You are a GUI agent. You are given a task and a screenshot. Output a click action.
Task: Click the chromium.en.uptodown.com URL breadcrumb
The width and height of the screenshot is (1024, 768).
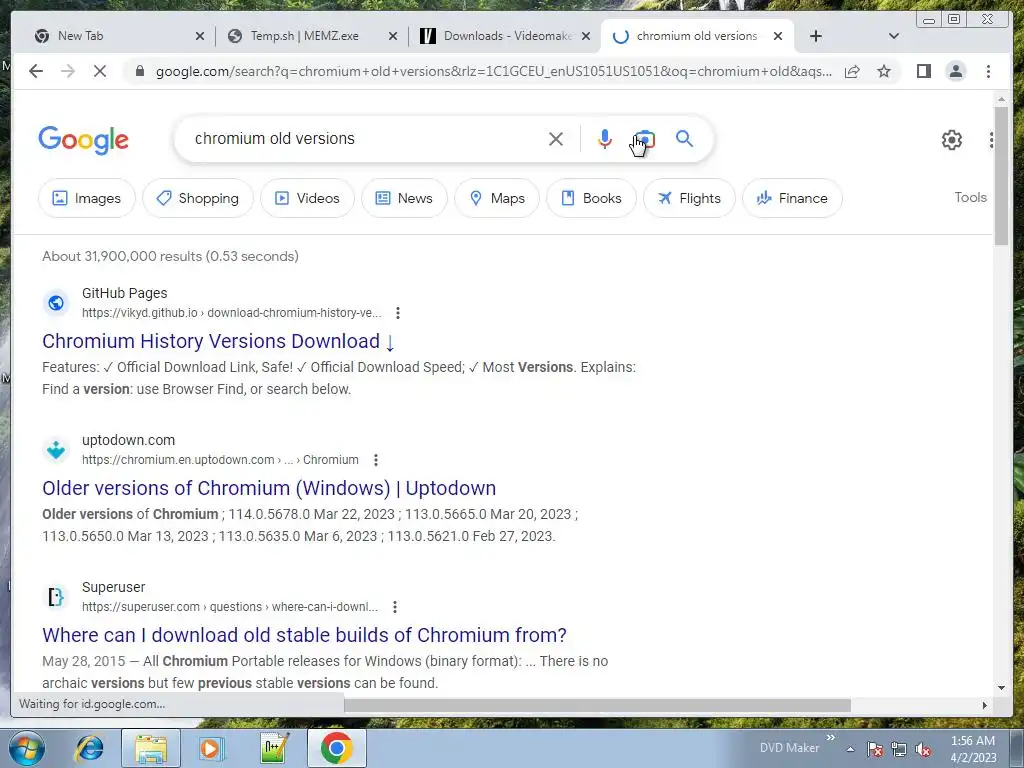[x=220, y=460]
